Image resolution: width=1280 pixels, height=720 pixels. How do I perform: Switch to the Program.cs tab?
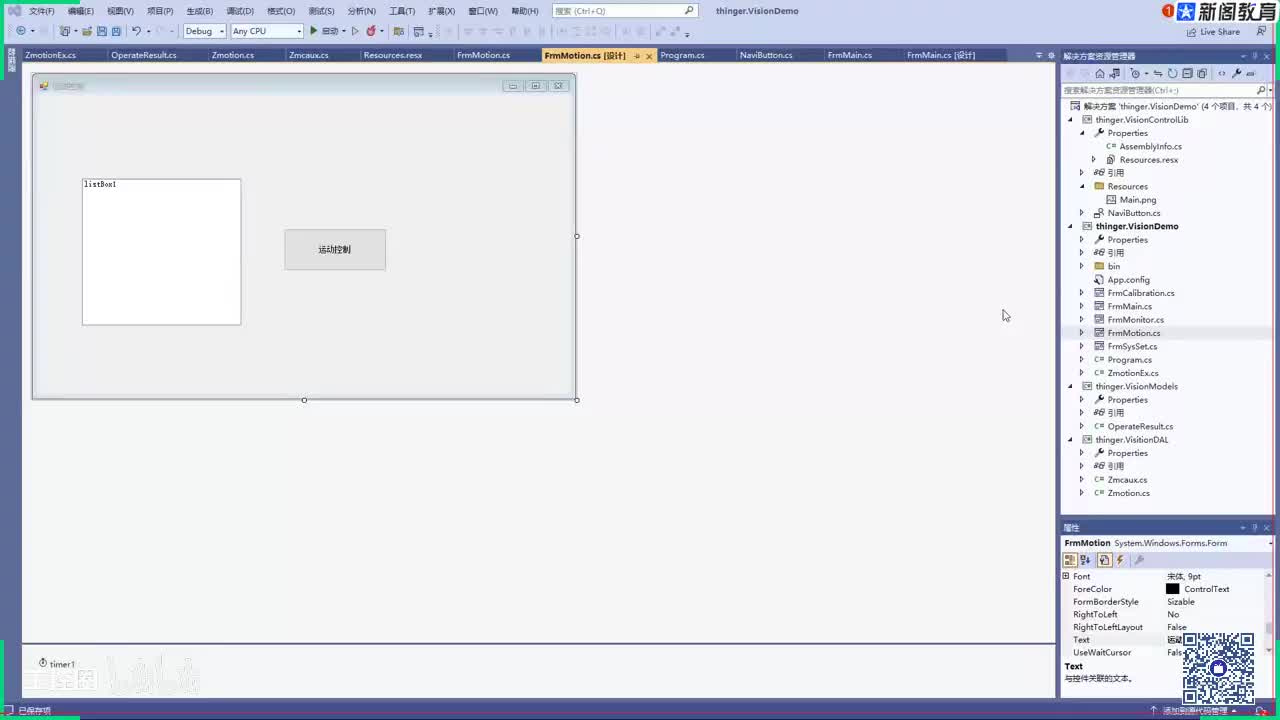tap(682, 55)
